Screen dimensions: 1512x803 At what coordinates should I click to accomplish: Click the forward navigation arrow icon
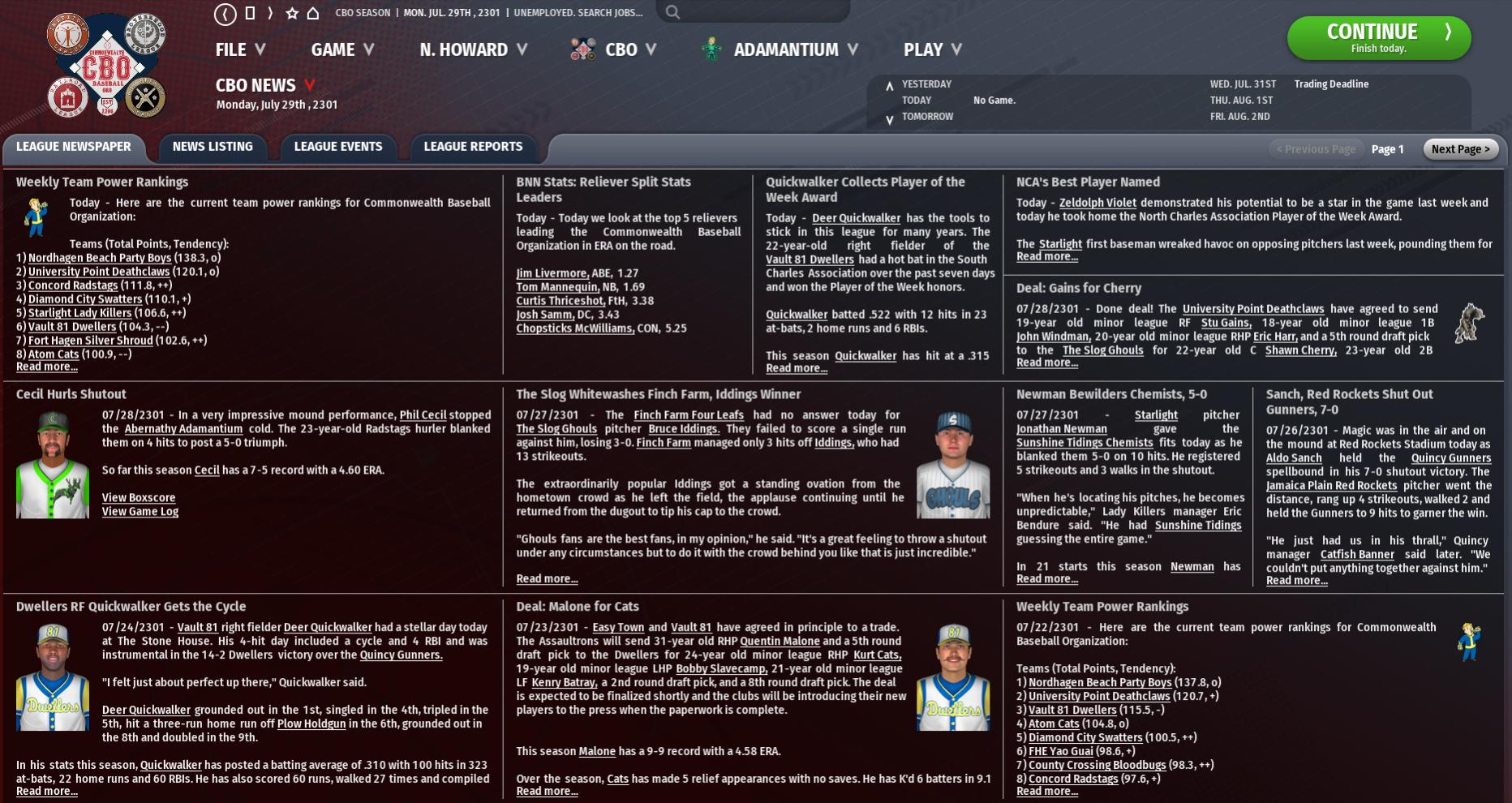tap(270, 13)
